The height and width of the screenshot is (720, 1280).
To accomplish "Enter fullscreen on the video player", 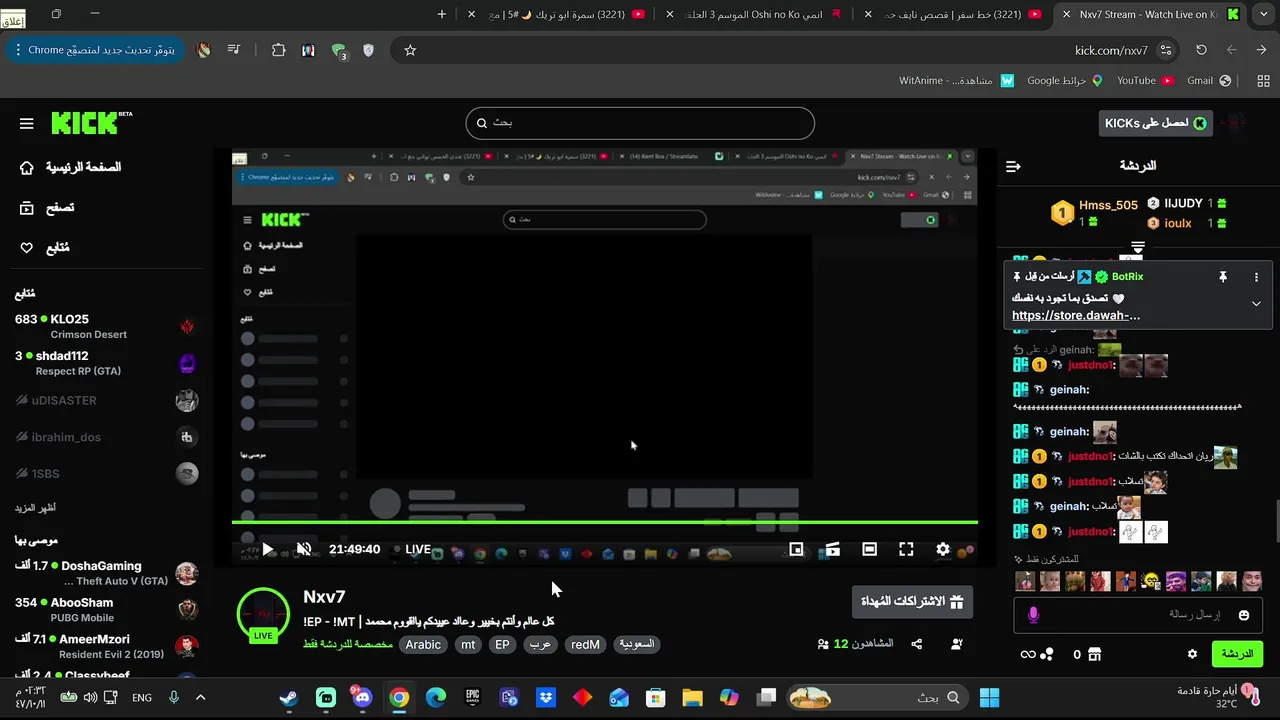I will click(x=906, y=549).
